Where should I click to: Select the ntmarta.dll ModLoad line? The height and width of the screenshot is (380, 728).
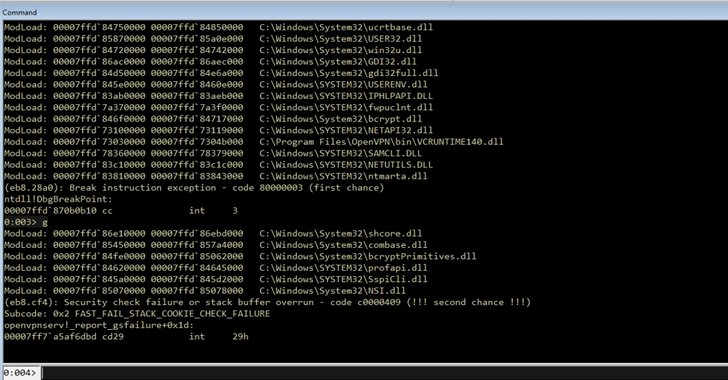point(215,176)
